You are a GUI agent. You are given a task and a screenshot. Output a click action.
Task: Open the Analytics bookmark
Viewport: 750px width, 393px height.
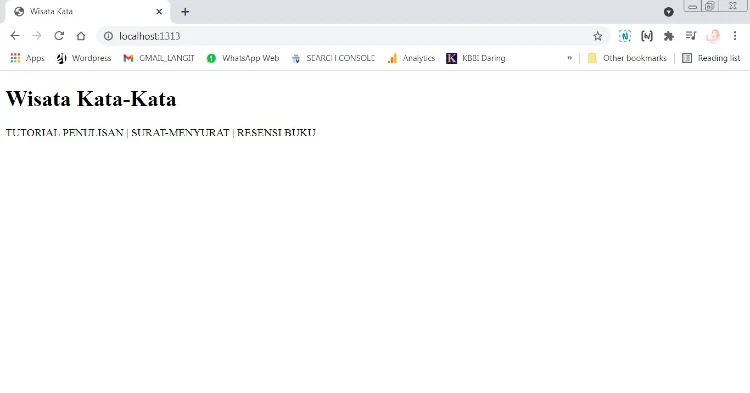click(411, 58)
